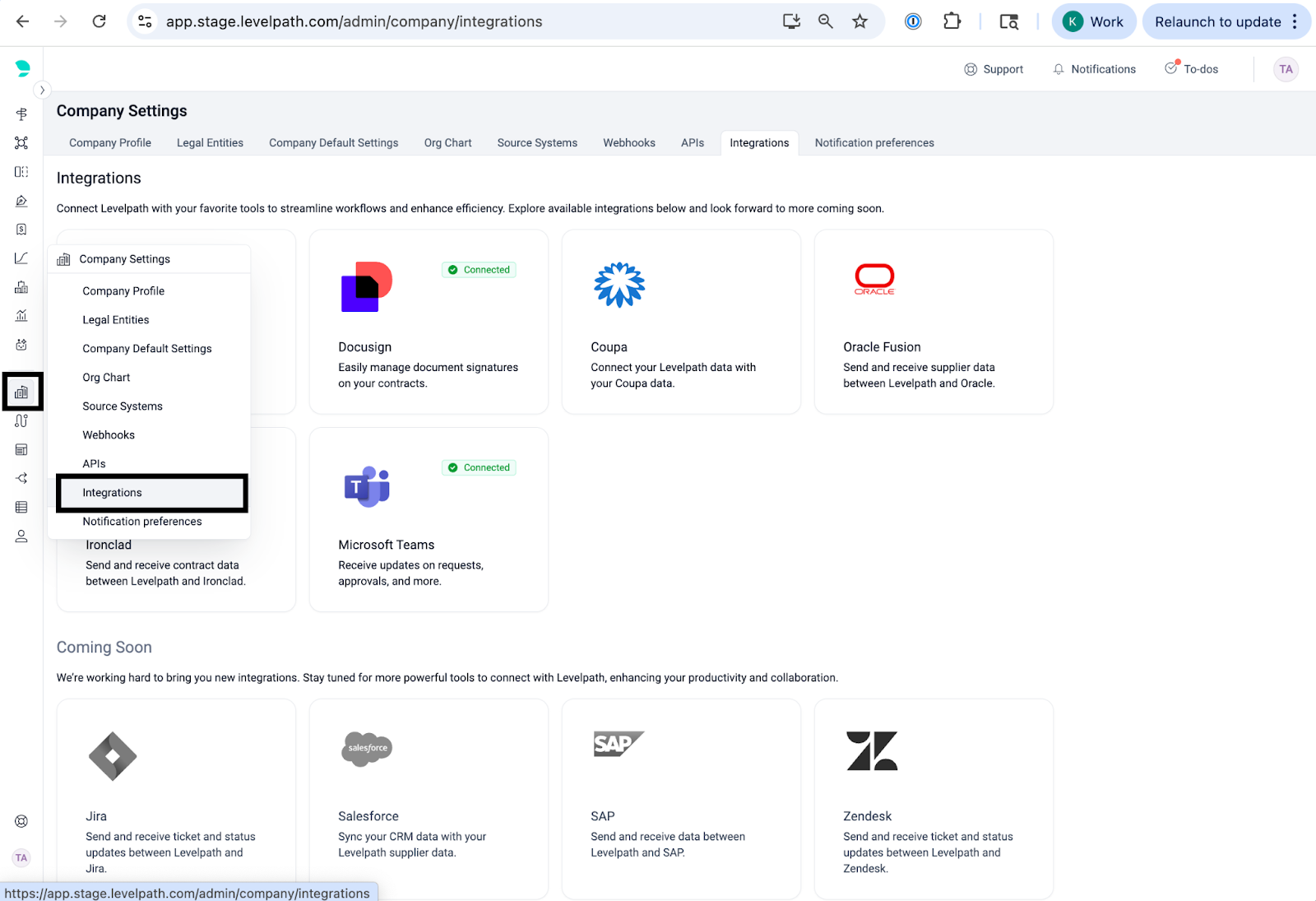
Task: Click the TA user avatar at top right
Action: pyautogui.click(x=1285, y=69)
